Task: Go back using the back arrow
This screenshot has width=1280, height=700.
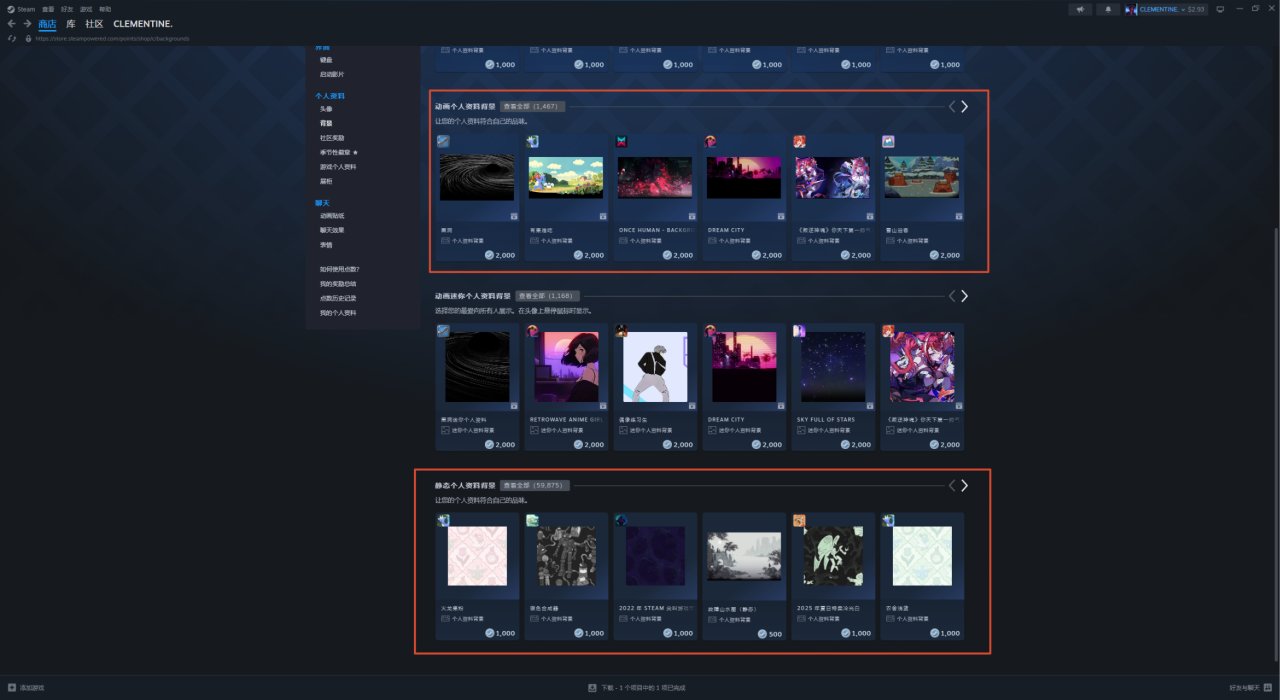Action: point(12,23)
